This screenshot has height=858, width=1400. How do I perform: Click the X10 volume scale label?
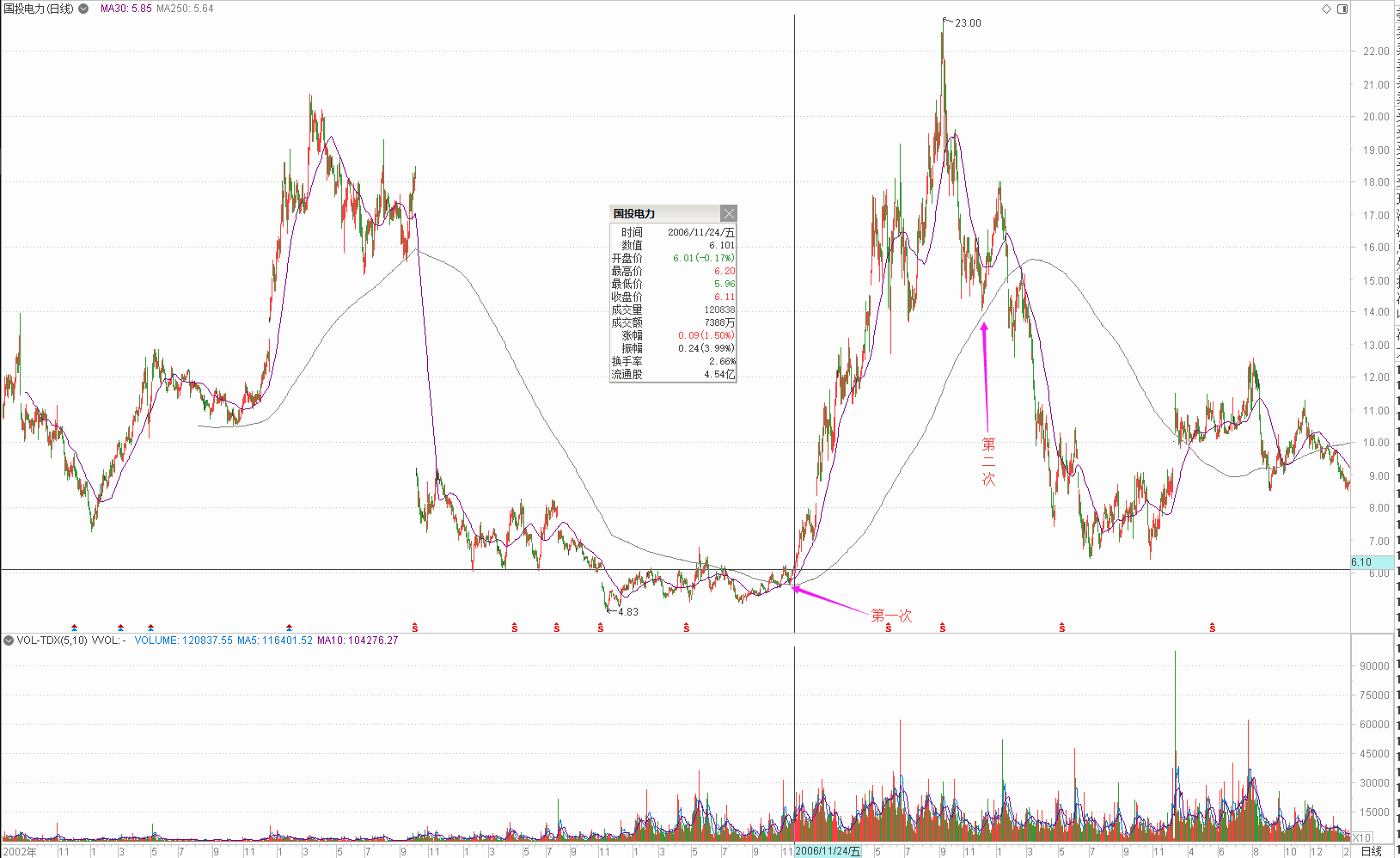[1361, 837]
